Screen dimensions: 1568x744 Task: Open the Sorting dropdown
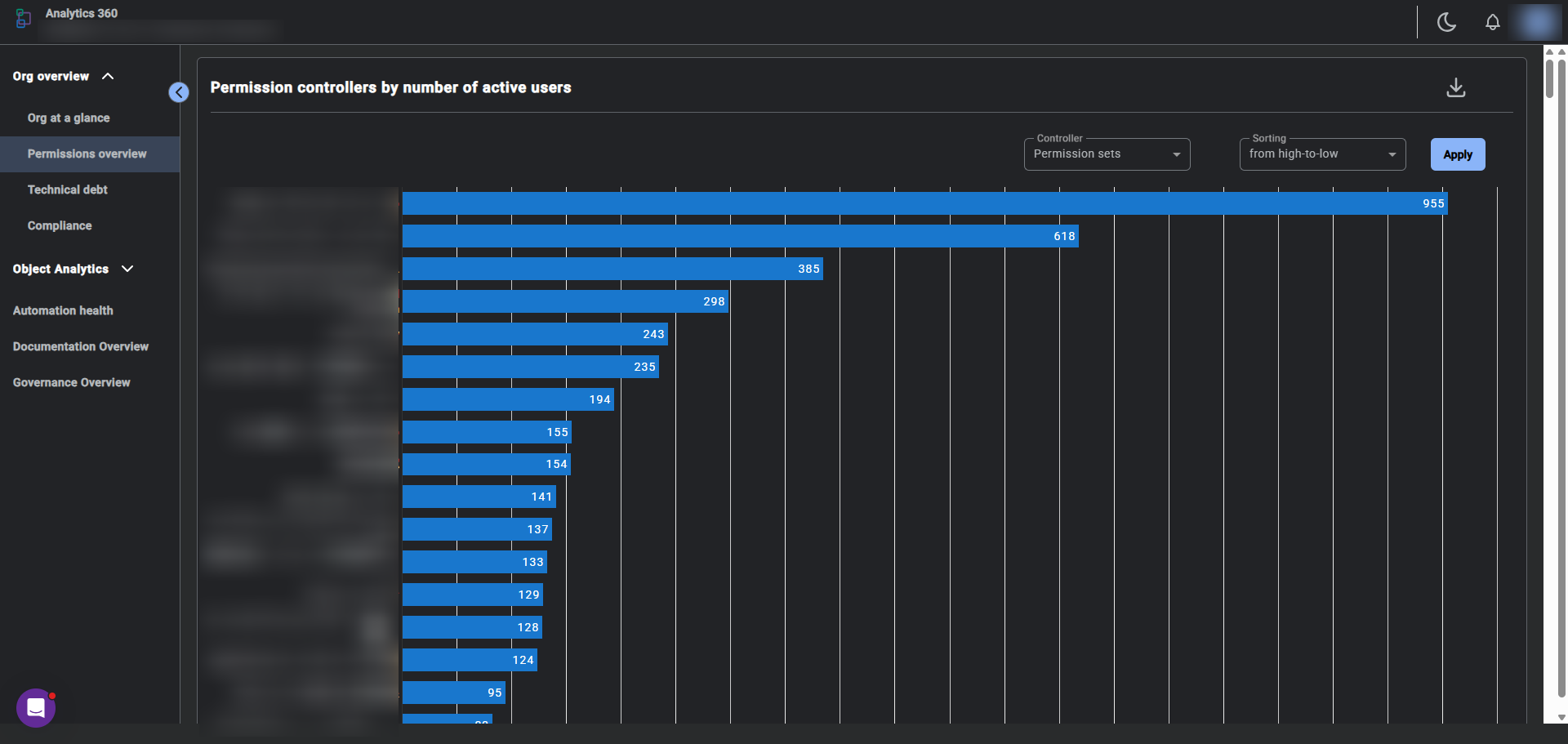click(1322, 154)
